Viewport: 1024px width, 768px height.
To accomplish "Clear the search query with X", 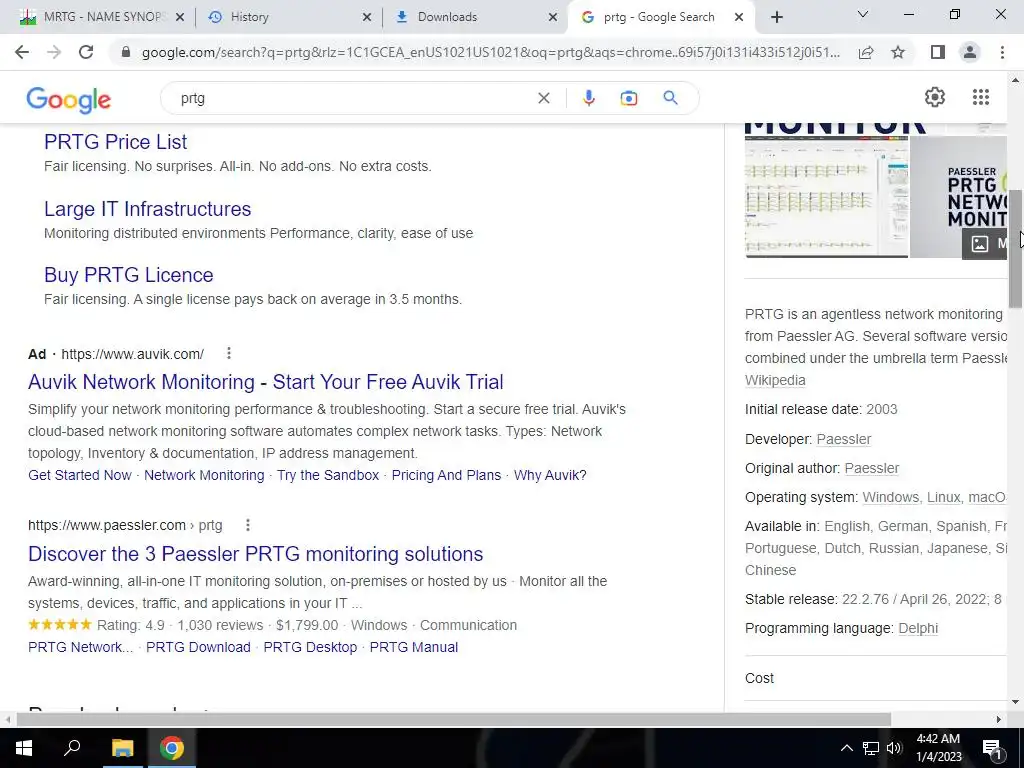I will [543, 98].
